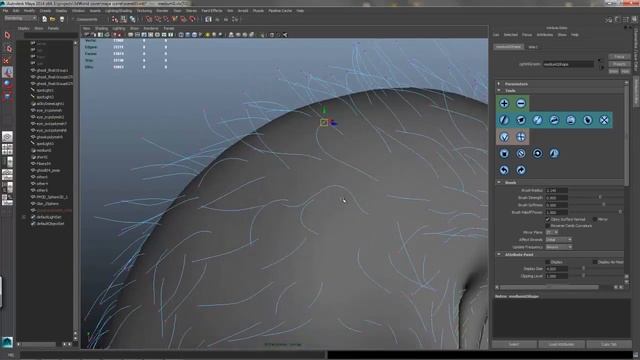Open the Rendering menu set dropdown
The width and height of the screenshot is (640, 360).
tap(20, 18)
